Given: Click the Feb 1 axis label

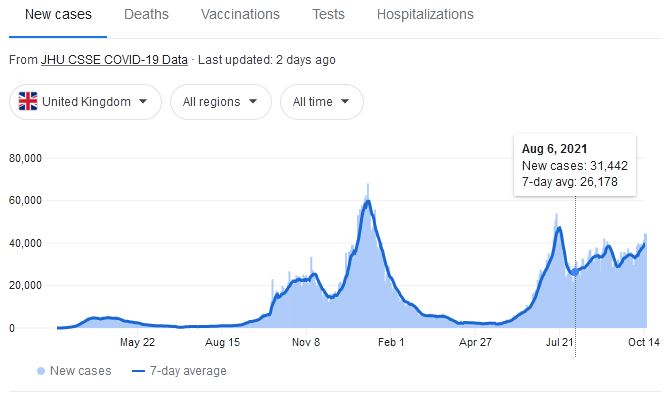Looking at the screenshot, I should pos(391,342).
